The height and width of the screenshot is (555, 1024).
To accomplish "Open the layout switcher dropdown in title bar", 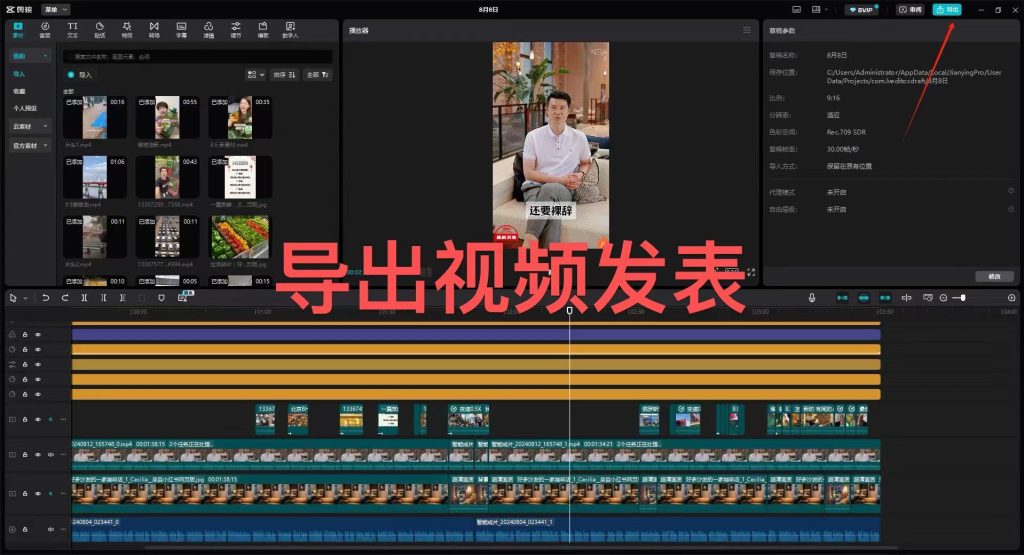I will pyautogui.click(x=819, y=10).
